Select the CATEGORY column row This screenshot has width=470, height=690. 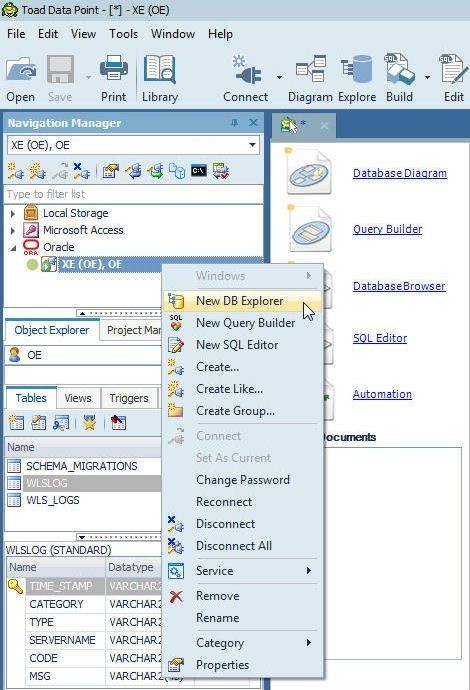[84, 604]
